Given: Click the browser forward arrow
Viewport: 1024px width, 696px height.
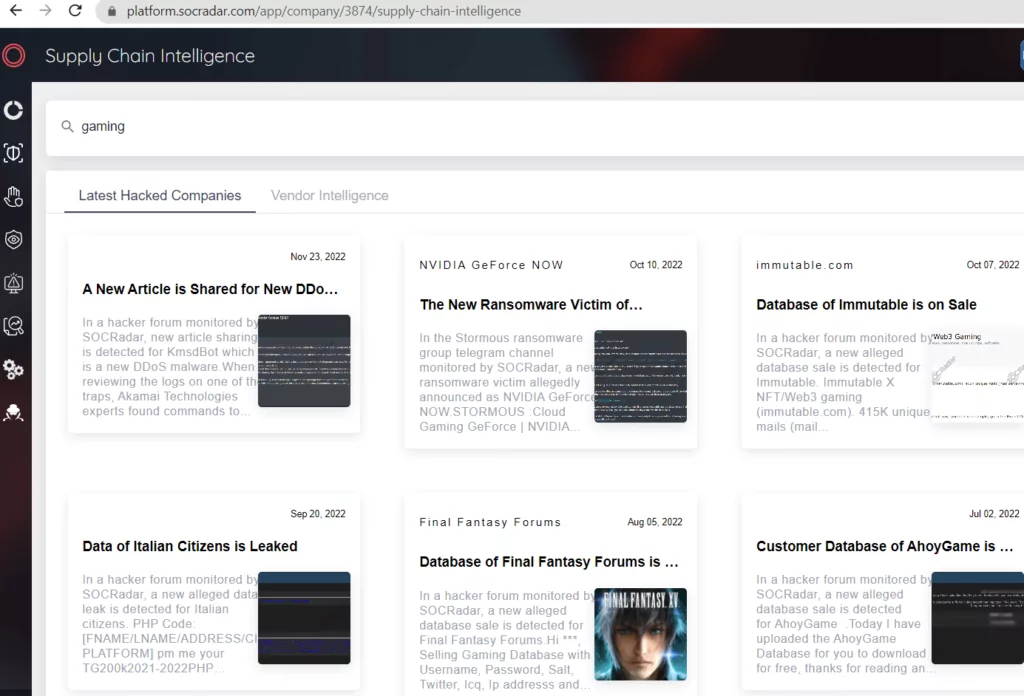Looking at the screenshot, I should coord(45,10).
